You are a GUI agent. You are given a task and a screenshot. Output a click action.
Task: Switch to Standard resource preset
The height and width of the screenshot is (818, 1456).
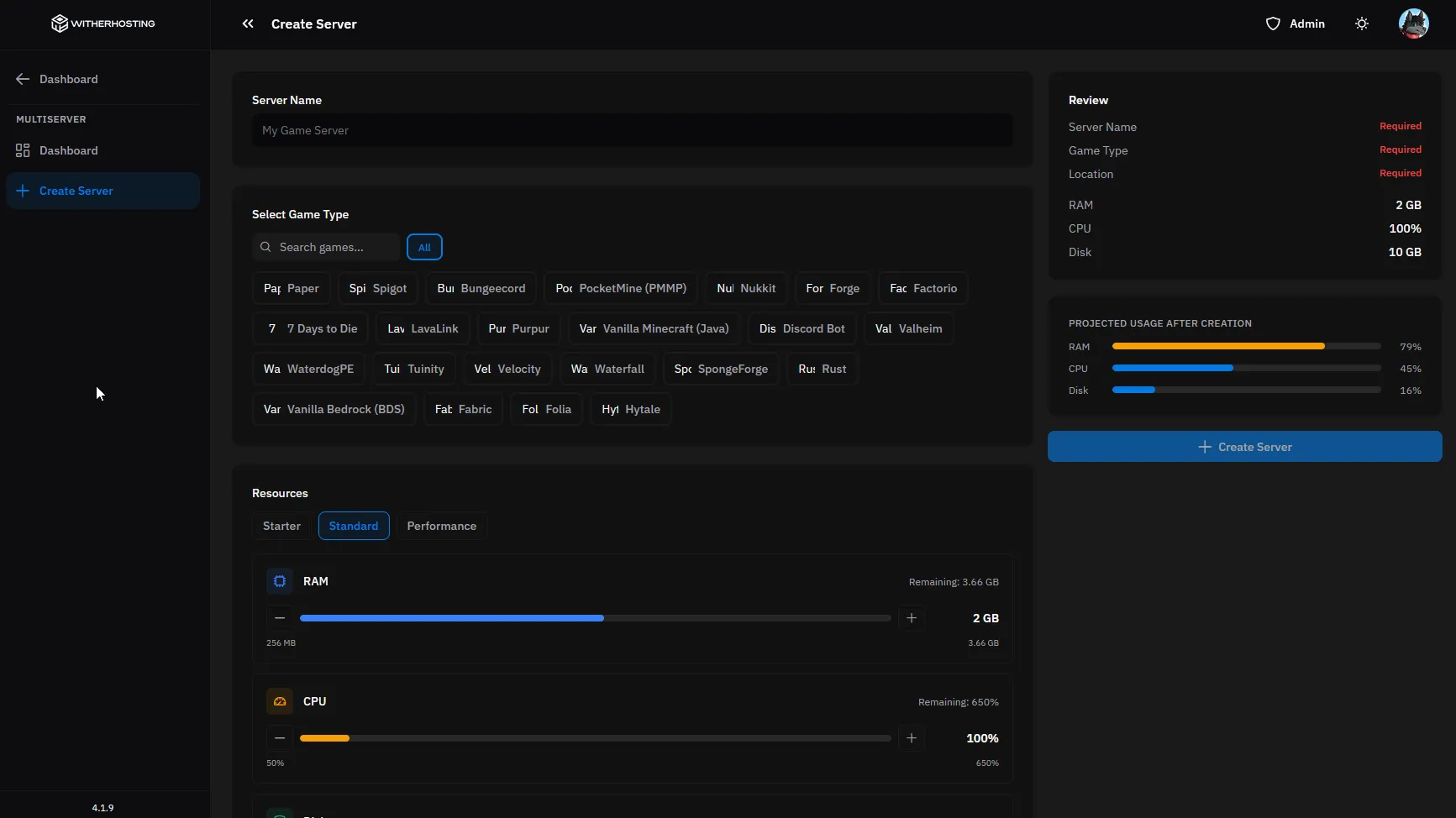coord(354,526)
